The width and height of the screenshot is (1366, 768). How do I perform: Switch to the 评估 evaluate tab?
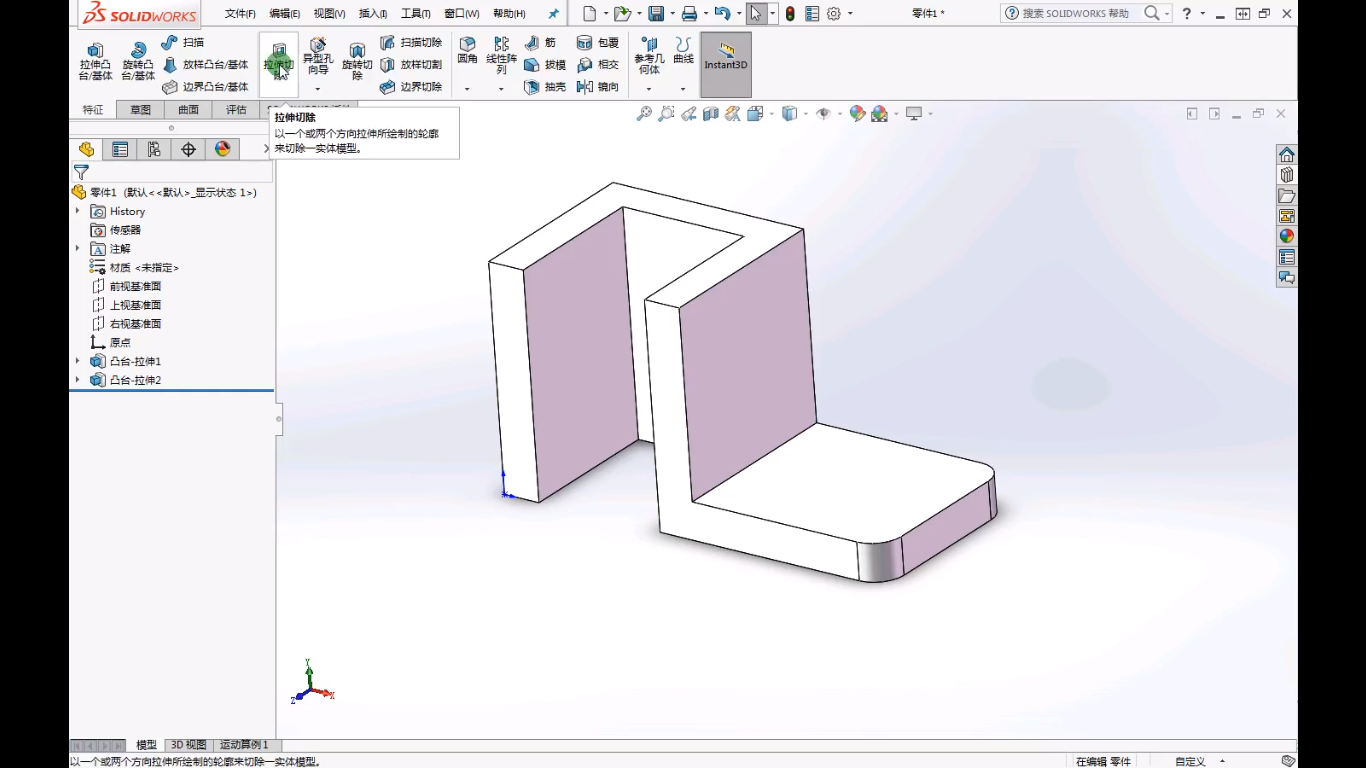(x=236, y=110)
